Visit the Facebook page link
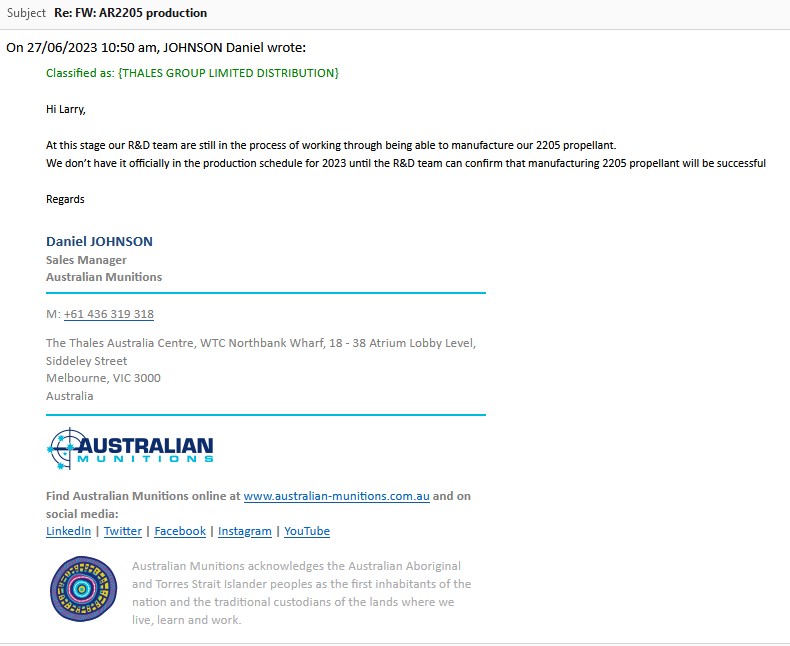 click(179, 531)
